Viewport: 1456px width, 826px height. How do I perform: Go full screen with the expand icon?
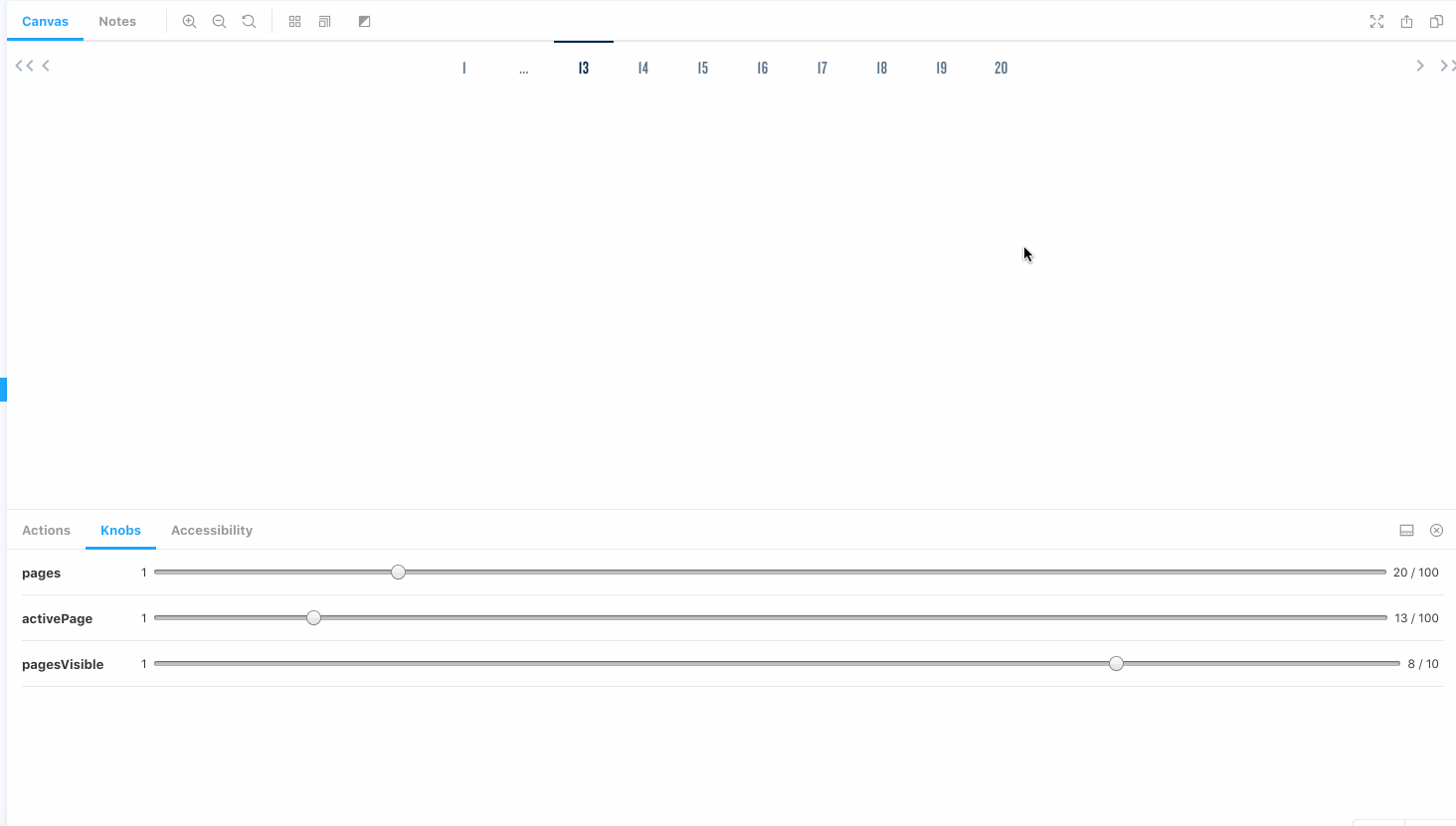(1376, 21)
